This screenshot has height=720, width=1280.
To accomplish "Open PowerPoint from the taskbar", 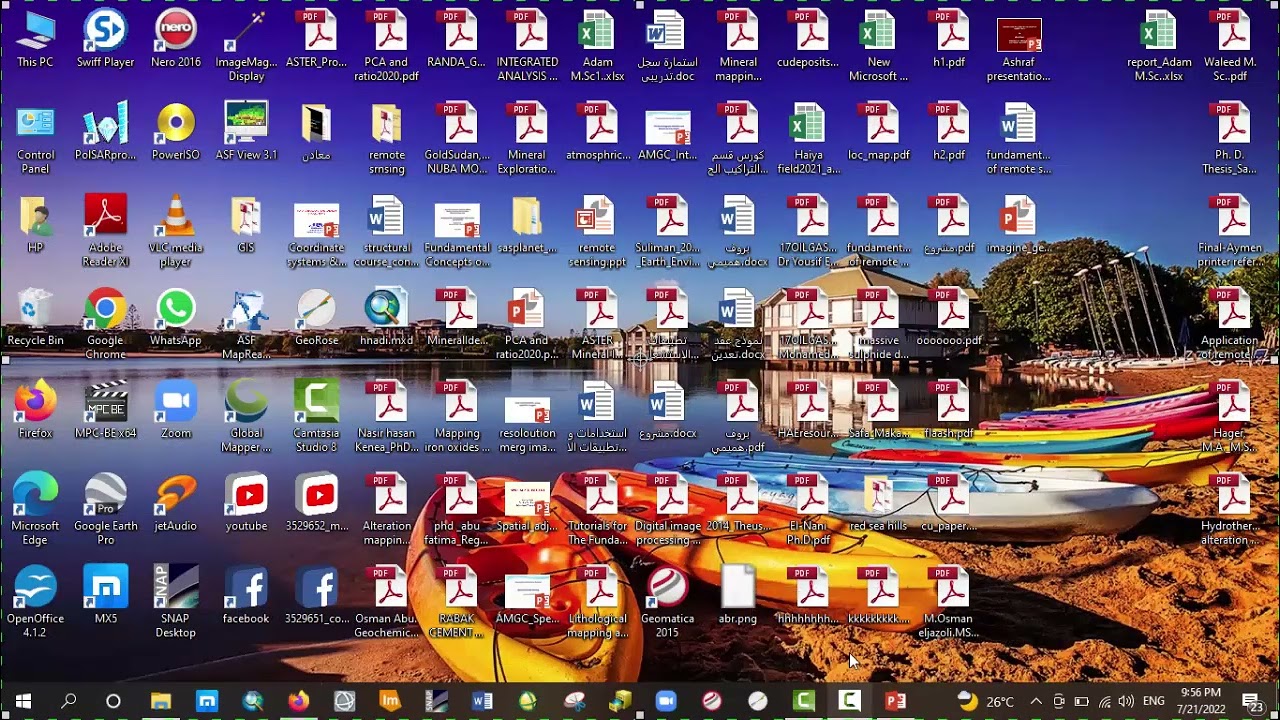I will pyautogui.click(x=895, y=701).
